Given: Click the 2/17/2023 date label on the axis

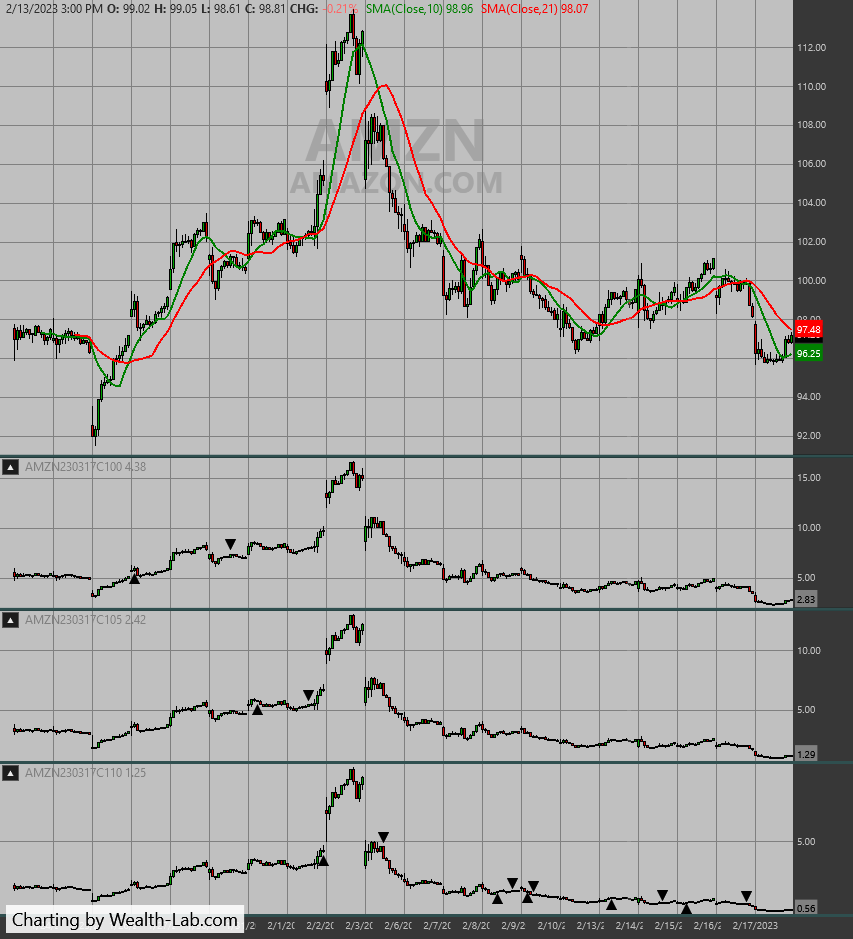Looking at the screenshot, I should point(757,926).
